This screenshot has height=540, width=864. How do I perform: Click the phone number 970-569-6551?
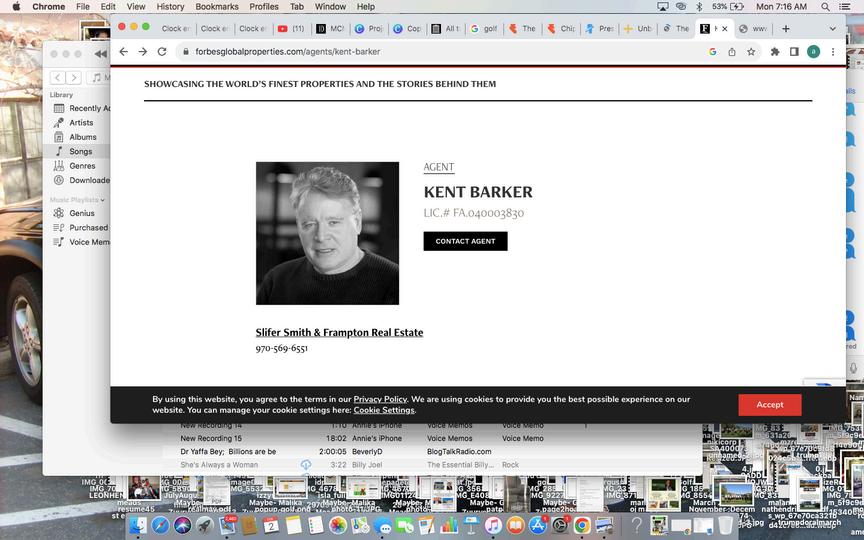coord(282,348)
